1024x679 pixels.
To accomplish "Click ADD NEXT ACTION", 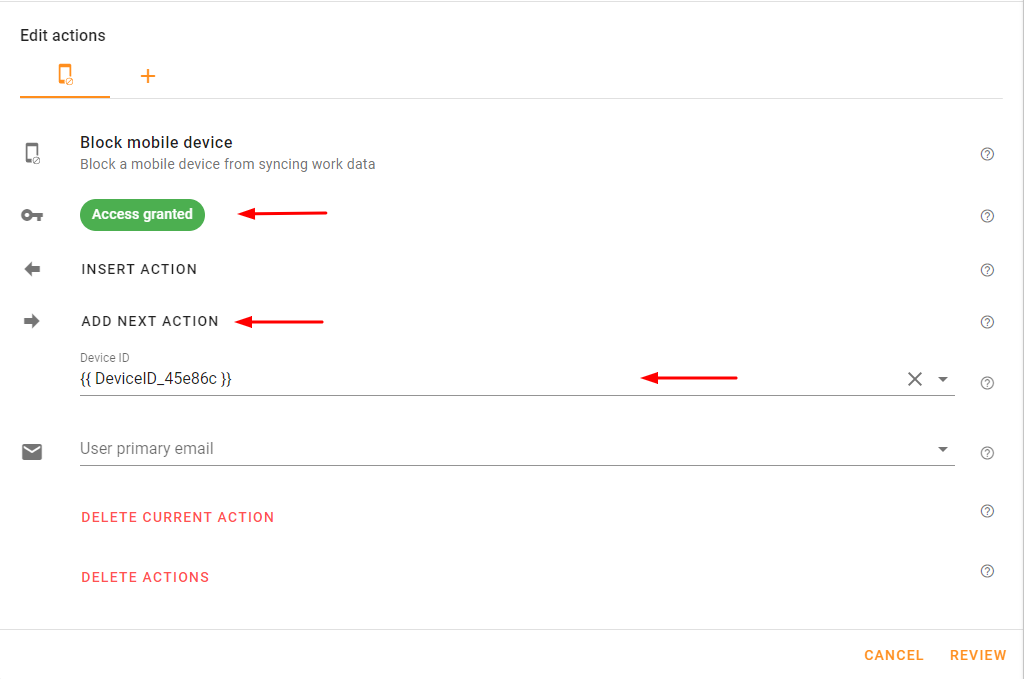I will (150, 321).
